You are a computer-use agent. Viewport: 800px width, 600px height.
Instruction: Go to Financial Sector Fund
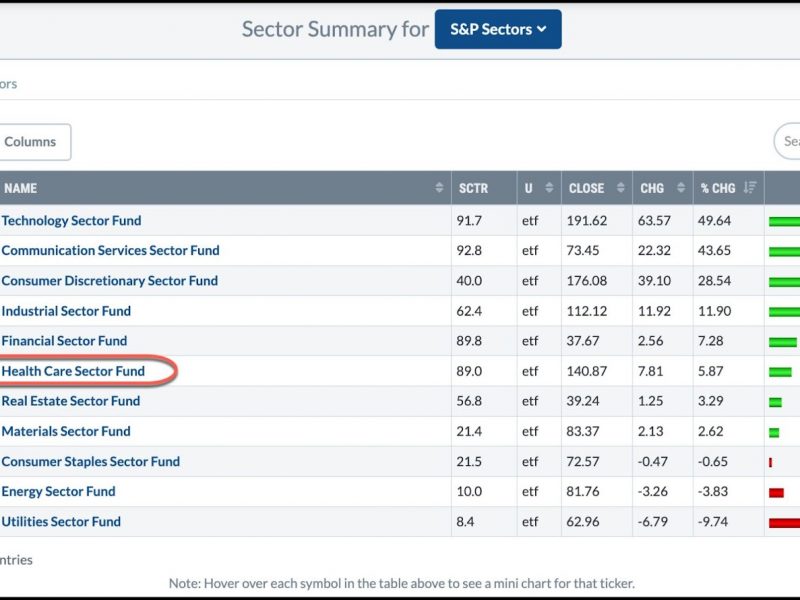[x=64, y=341]
